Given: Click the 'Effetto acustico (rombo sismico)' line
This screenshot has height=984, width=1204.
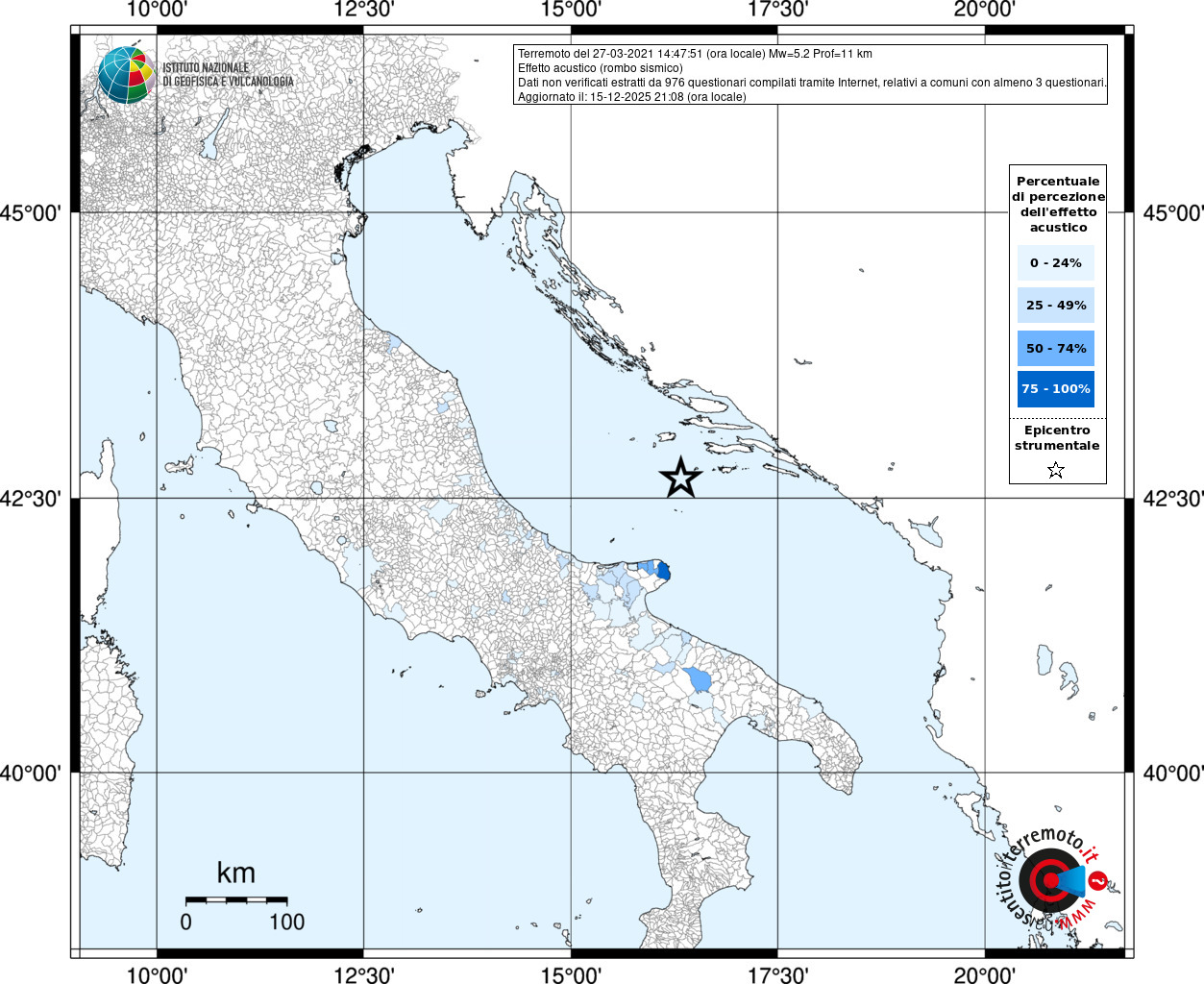Looking at the screenshot, I should 601,68.
